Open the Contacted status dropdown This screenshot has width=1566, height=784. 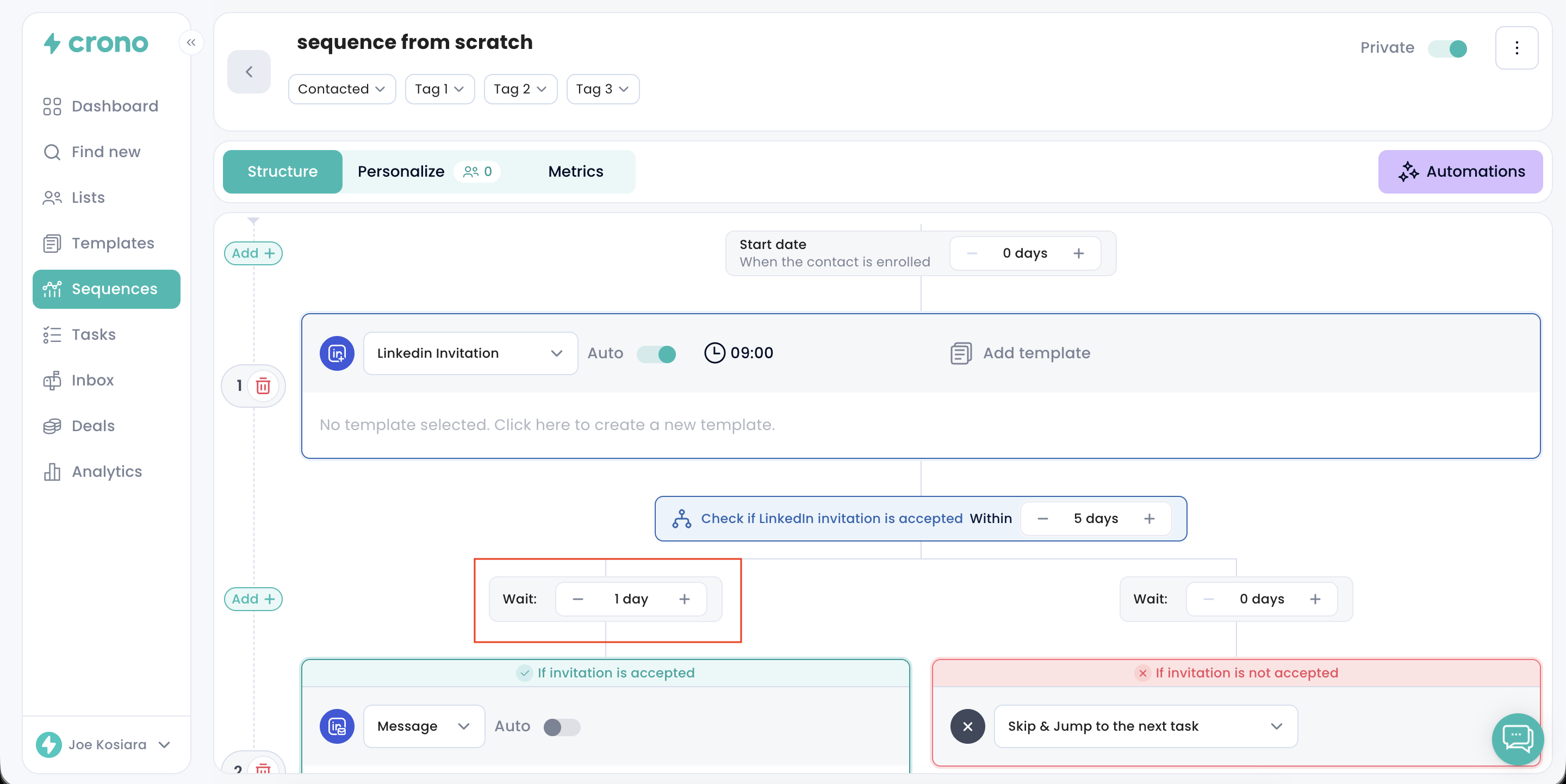pyautogui.click(x=341, y=89)
